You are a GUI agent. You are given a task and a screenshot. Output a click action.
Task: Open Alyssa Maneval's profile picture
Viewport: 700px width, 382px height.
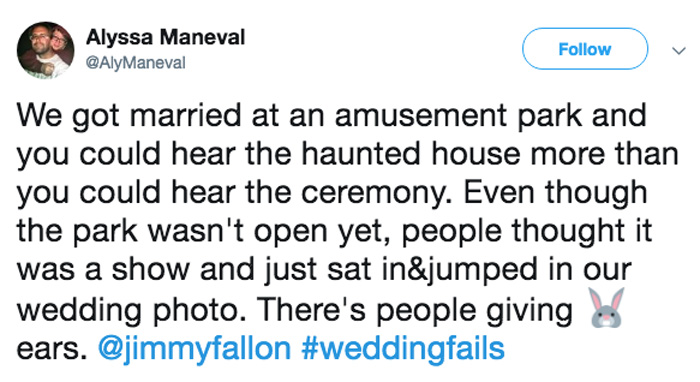point(46,50)
